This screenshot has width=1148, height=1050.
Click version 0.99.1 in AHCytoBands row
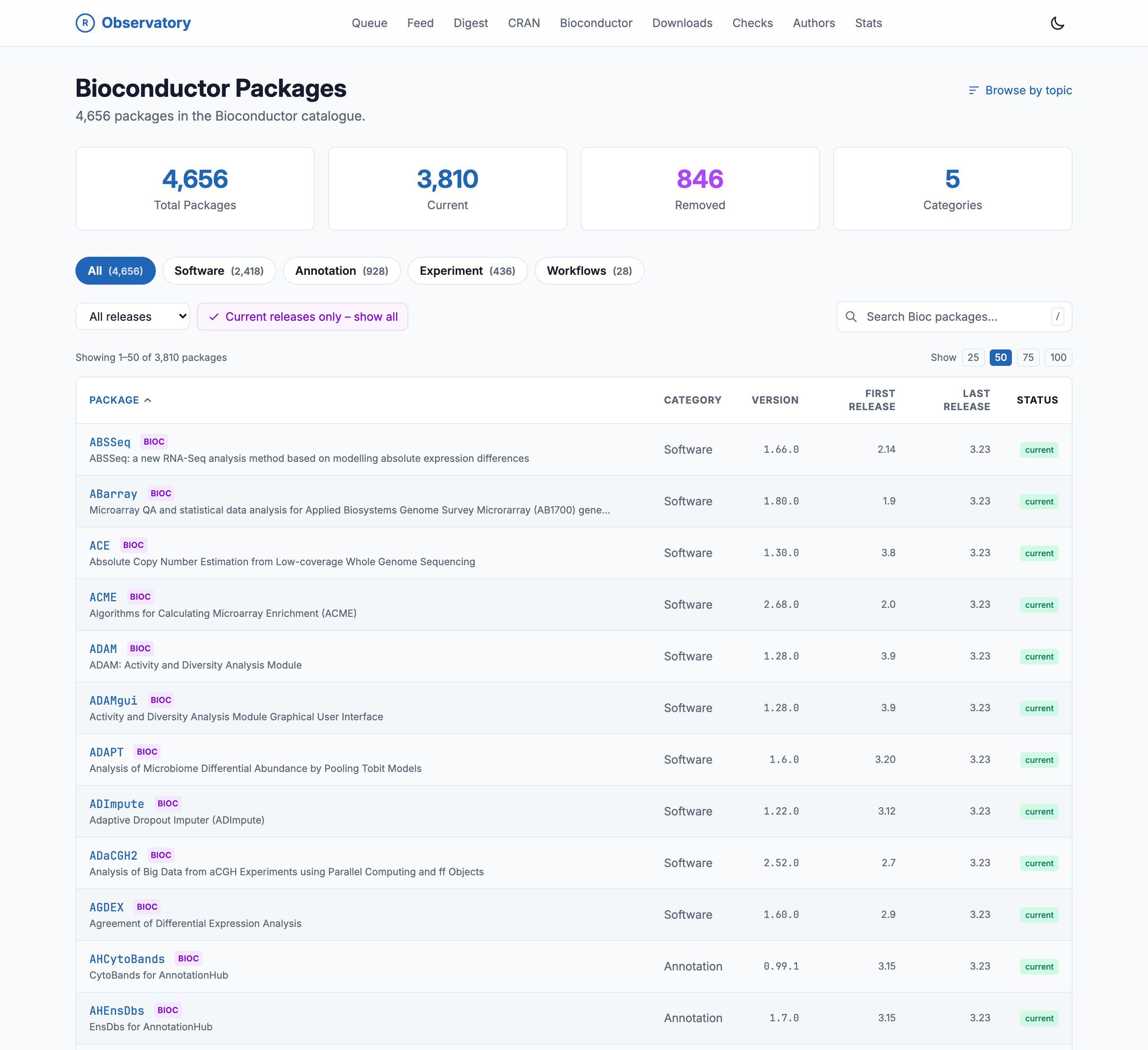tap(781, 966)
